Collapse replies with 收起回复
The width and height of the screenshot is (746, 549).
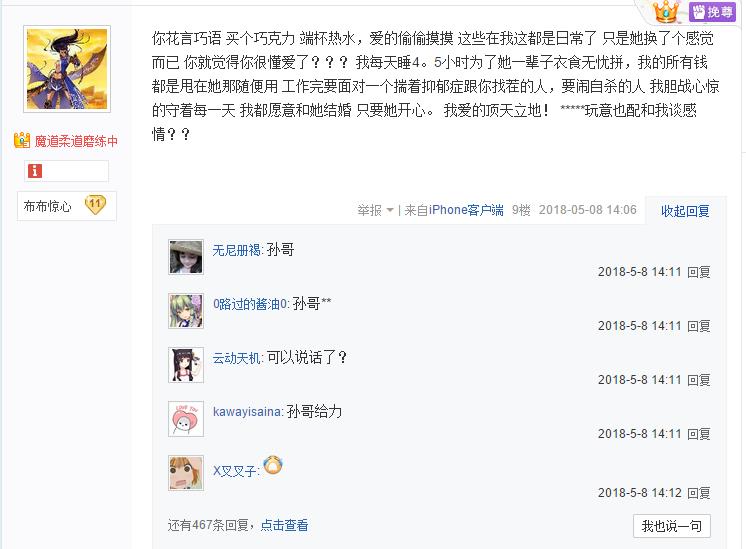685,210
